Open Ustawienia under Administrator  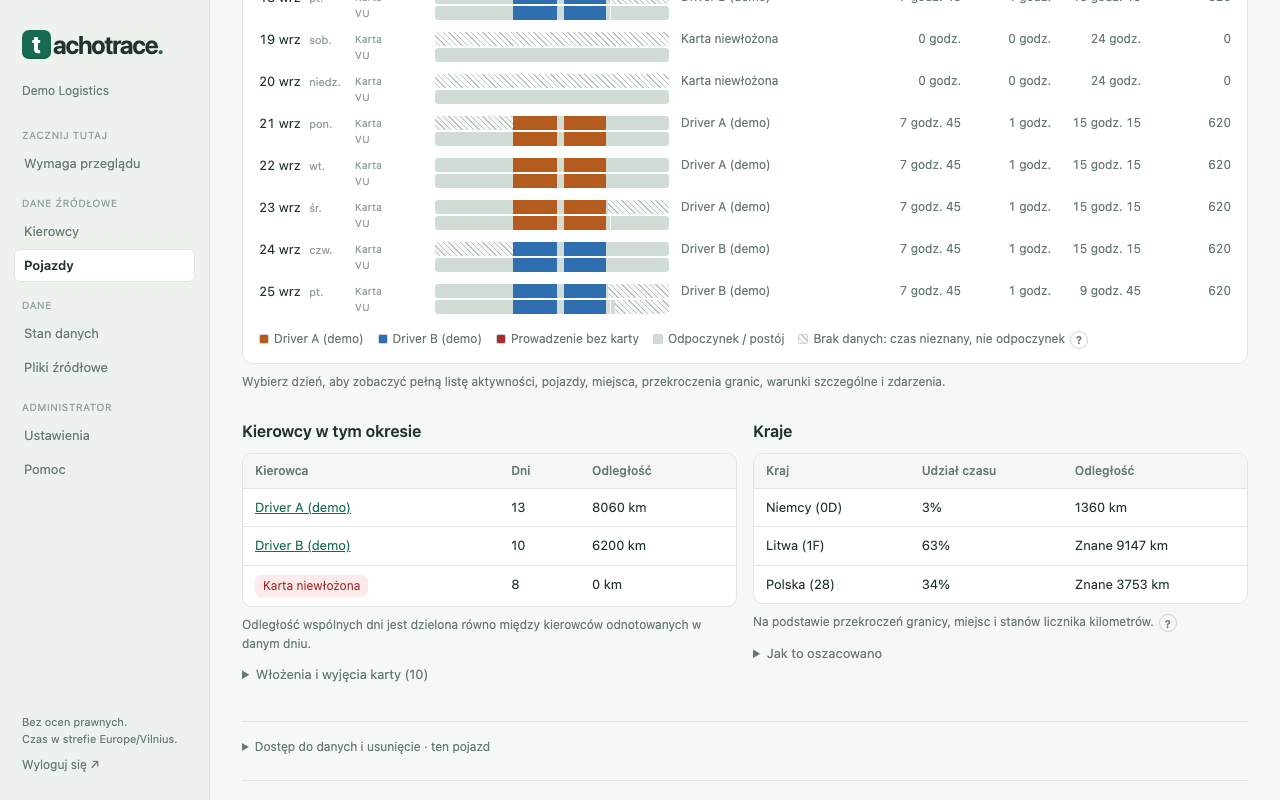(x=104, y=436)
